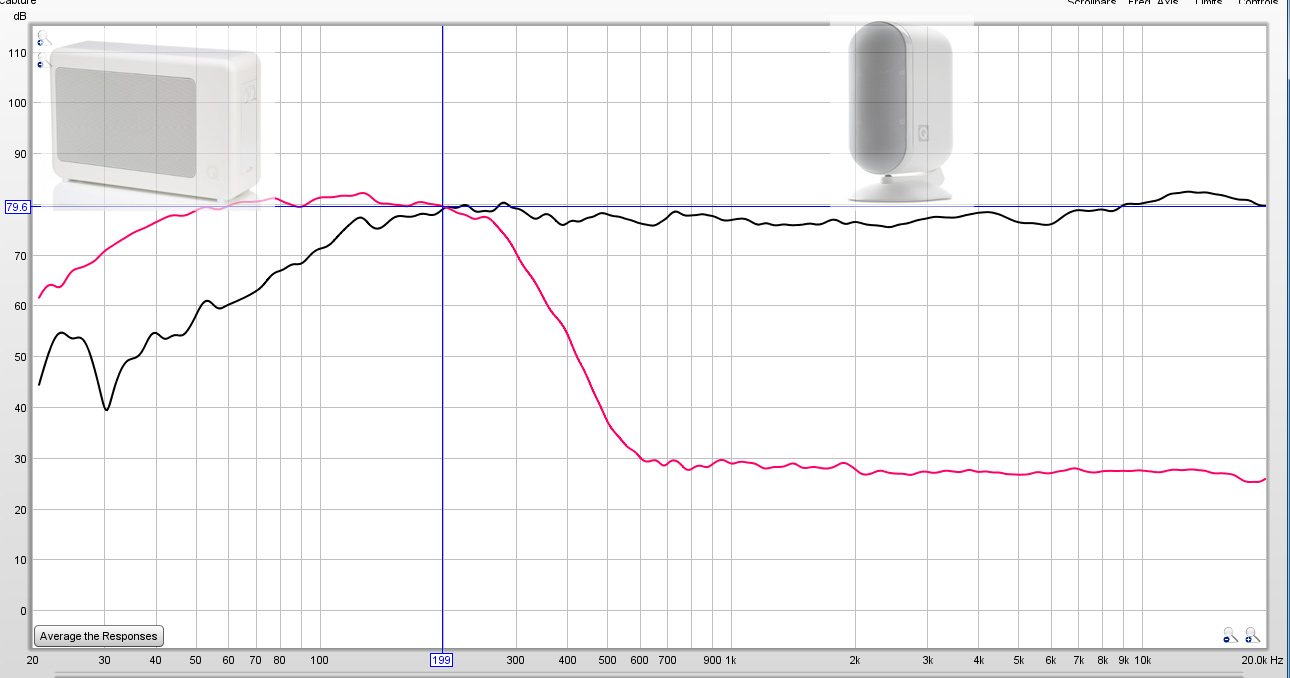Click the dB unit label above the axis

[x=19, y=16]
